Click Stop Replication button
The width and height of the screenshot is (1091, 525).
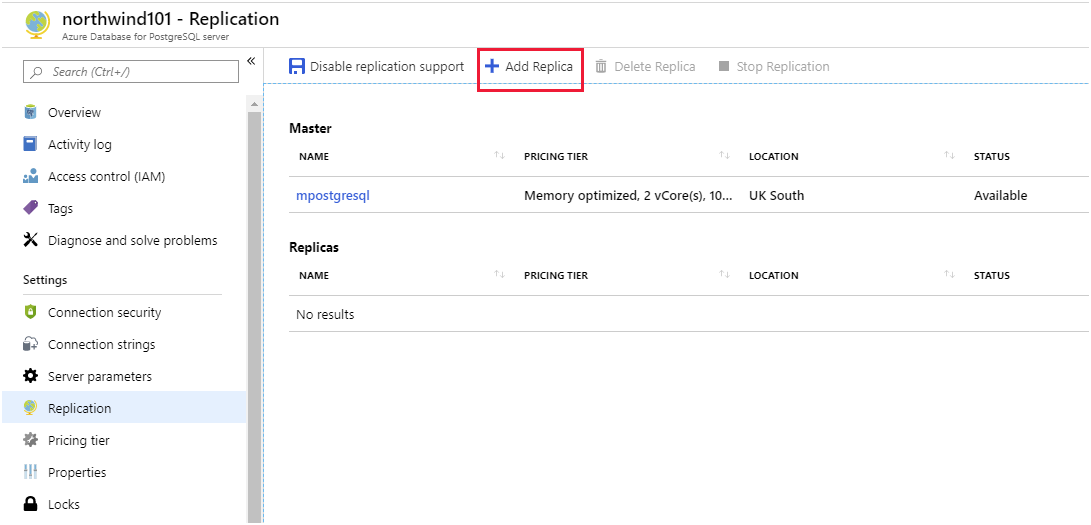(774, 66)
